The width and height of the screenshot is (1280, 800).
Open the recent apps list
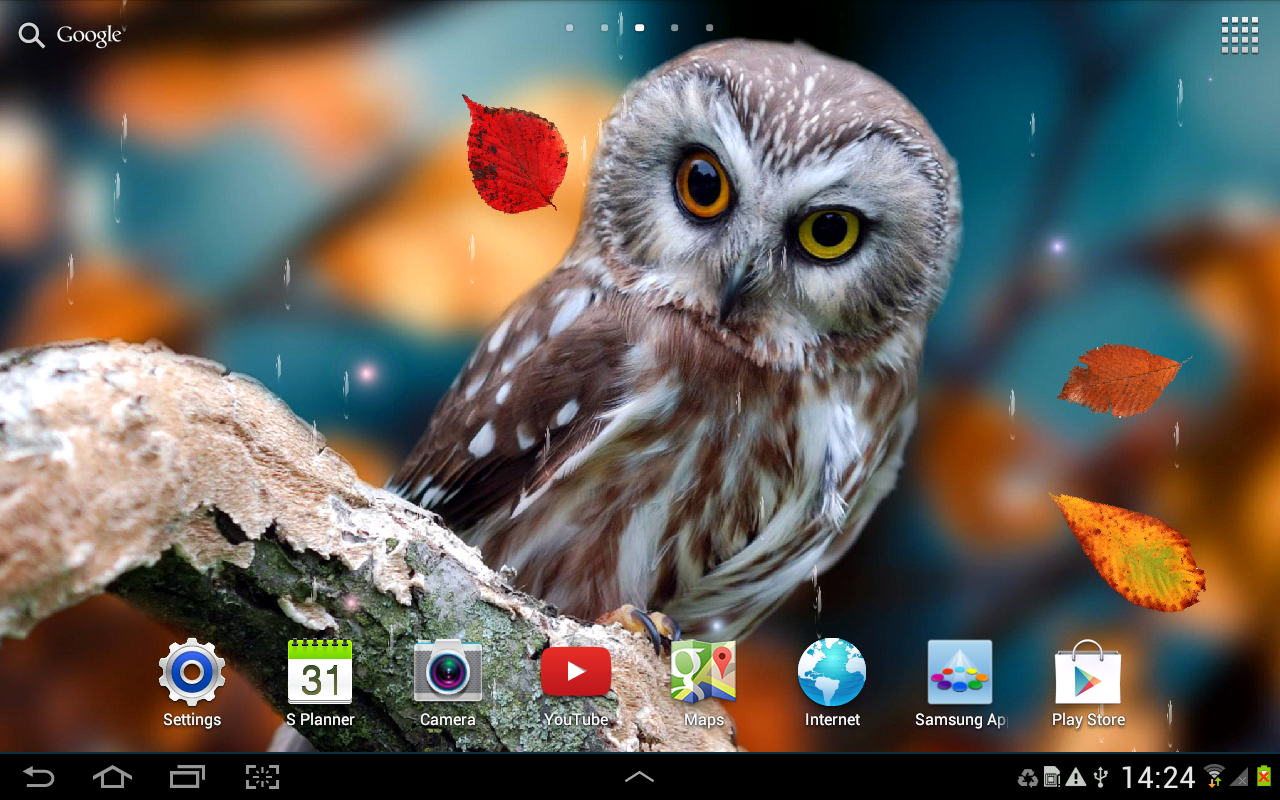pos(187,777)
